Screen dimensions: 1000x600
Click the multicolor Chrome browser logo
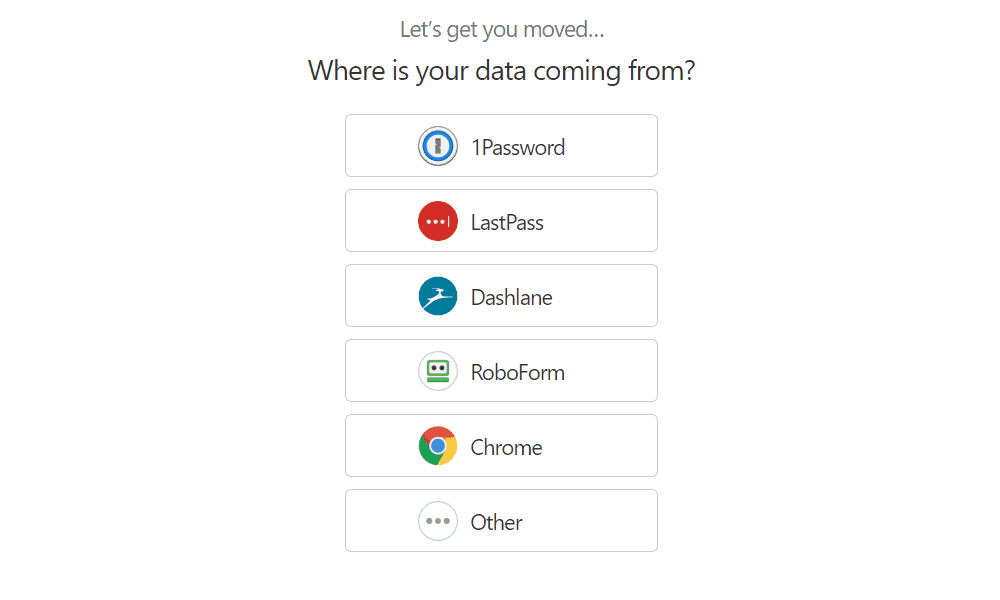pyautogui.click(x=438, y=446)
